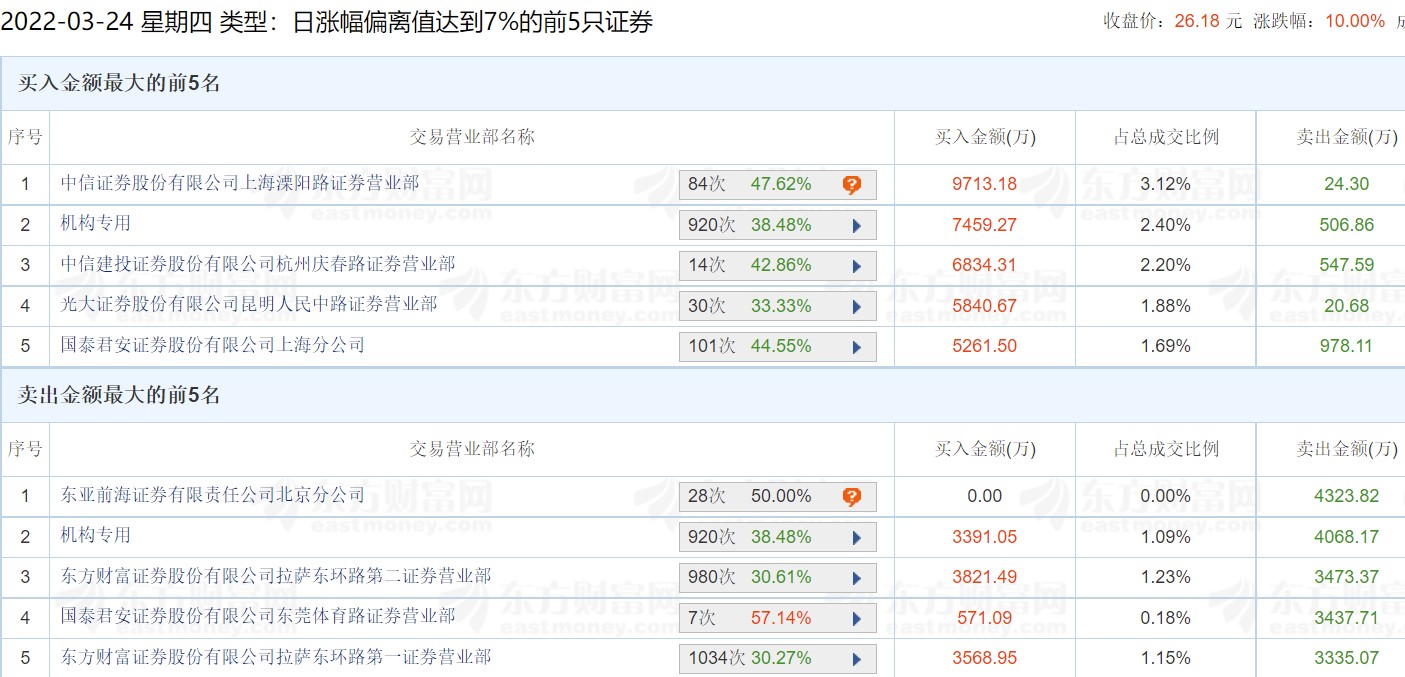
Task: Click orange question icon beside 东亚前海证券北京分公司
Action: pos(851,497)
